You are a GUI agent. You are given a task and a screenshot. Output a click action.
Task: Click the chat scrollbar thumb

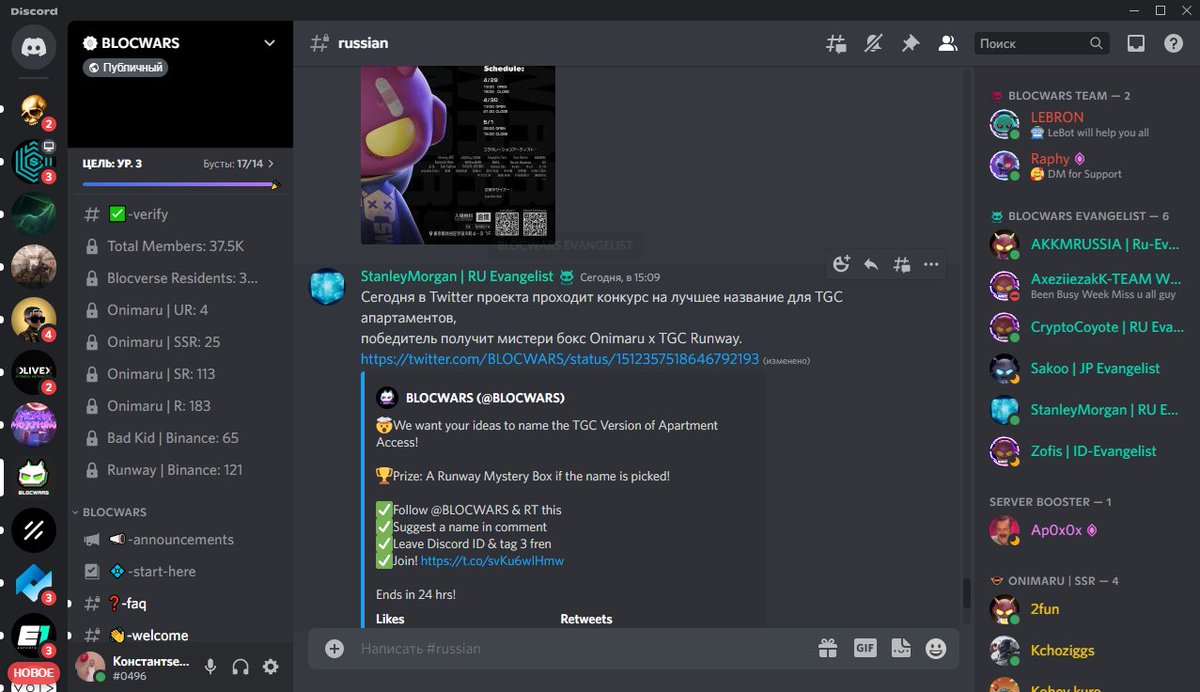pyautogui.click(x=966, y=592)
